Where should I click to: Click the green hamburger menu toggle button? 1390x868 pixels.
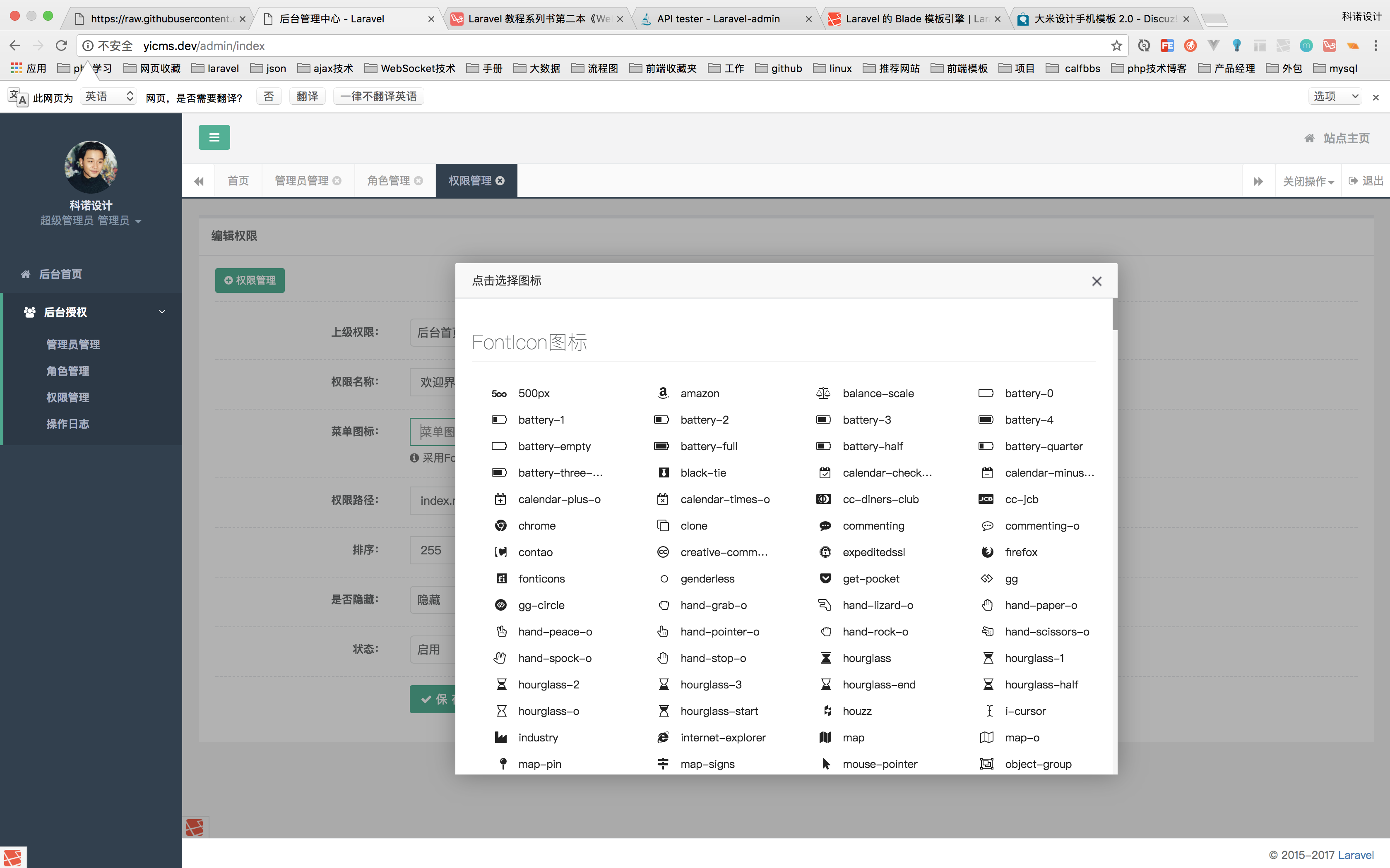click(x=214, y=137)
